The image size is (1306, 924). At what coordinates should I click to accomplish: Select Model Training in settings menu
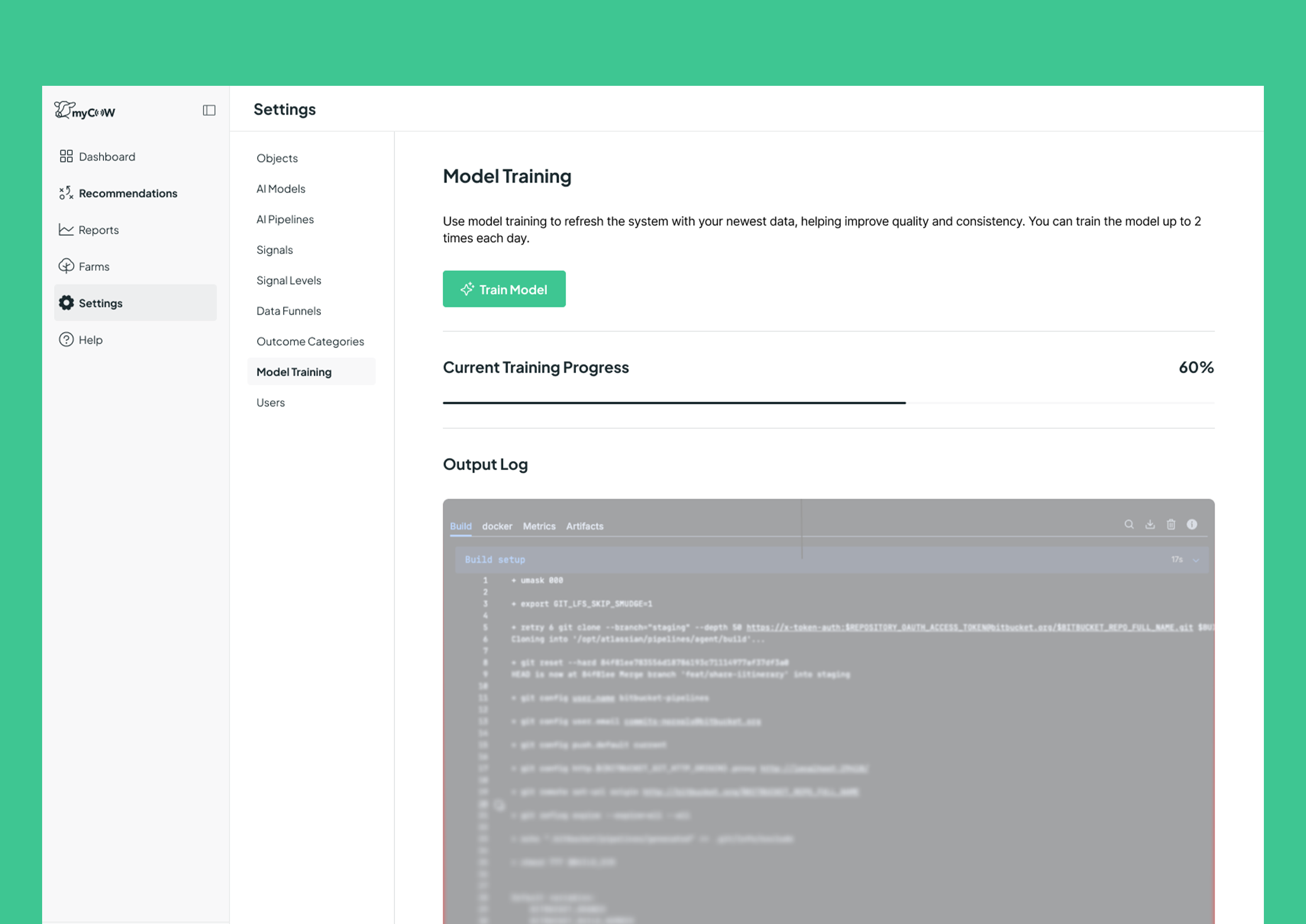pyautogui.click(x=311, y=372)
